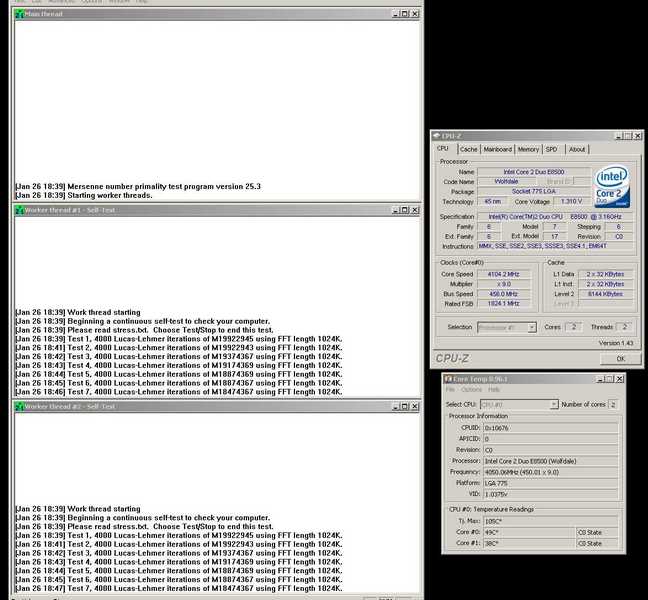648x600 pixels.
Task: Click the Number of cores field in Core Temp
Action: pyautogui.click(x=613, y=405)
